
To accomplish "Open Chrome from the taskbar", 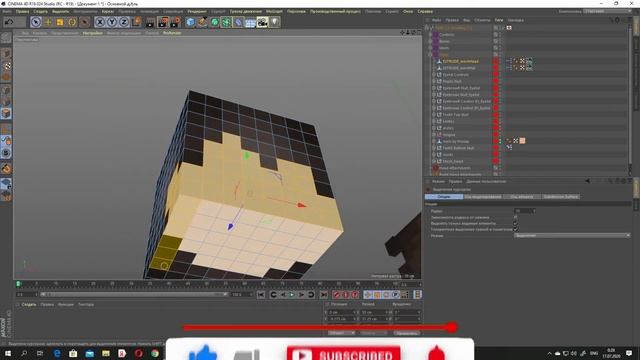I will pos(155,353).
